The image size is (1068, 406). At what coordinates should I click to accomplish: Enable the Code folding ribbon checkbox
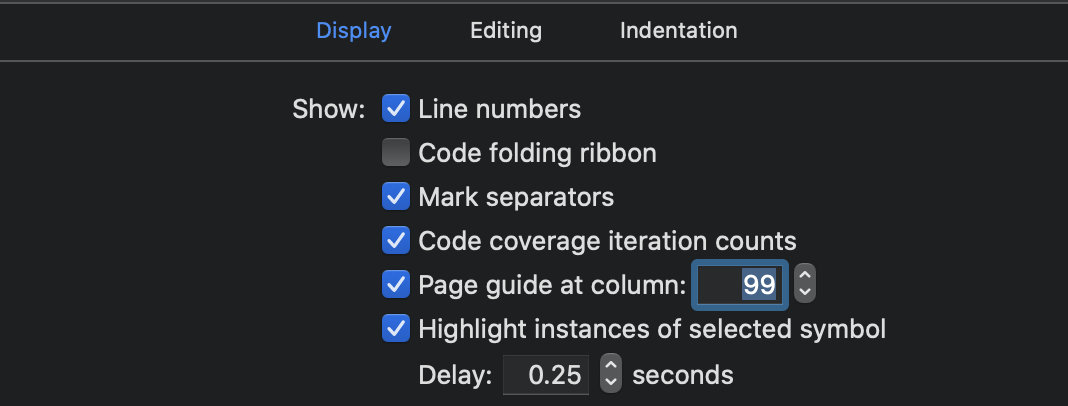[x=396, y=153]
